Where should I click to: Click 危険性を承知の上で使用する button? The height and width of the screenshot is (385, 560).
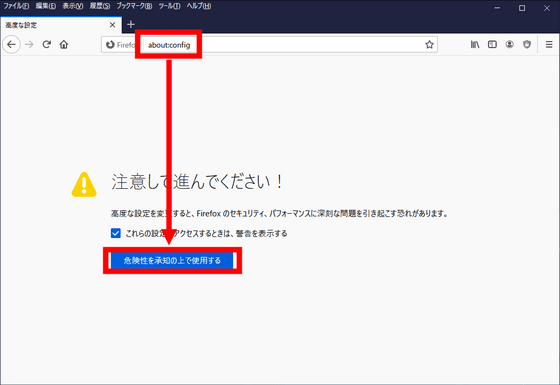(172, 260)
